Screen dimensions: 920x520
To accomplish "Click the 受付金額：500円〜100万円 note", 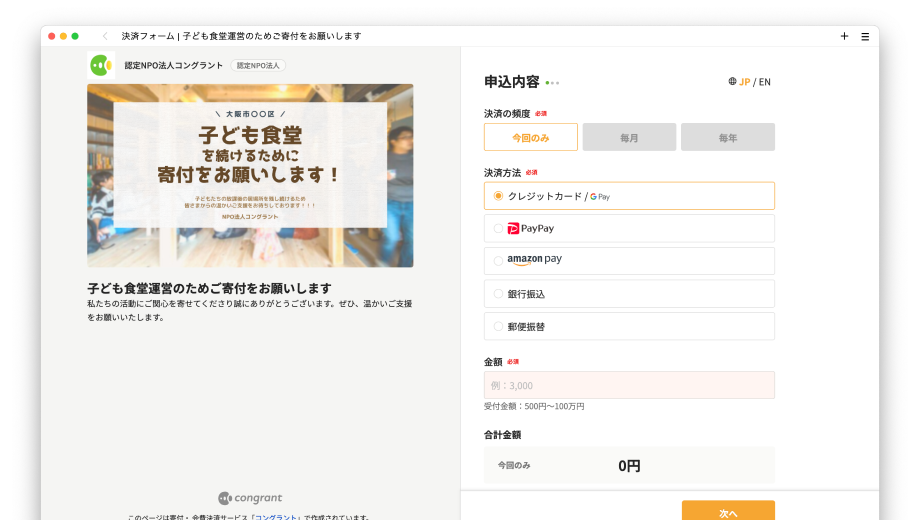I will pos(534,406).
